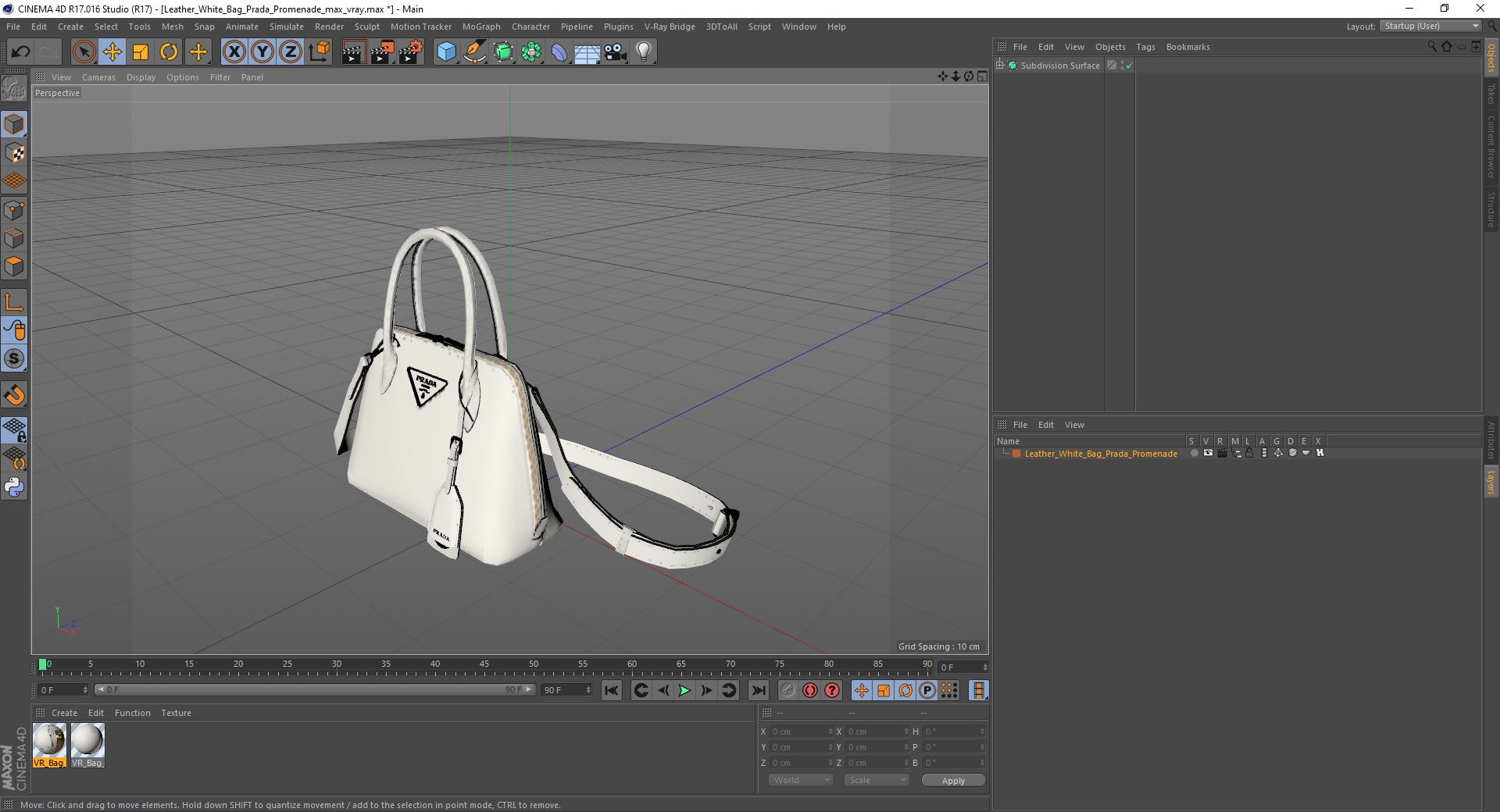Image resolution: width=1500 pixels, height=812 pixels.
Task: Switch to Points mode
Action: tap(14, 210)
